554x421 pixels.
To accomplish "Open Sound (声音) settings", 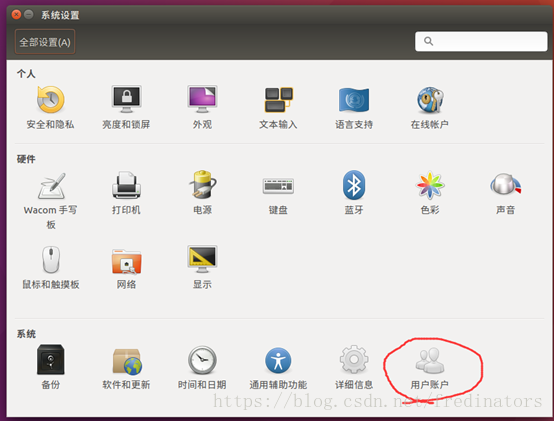I will 506,194.
